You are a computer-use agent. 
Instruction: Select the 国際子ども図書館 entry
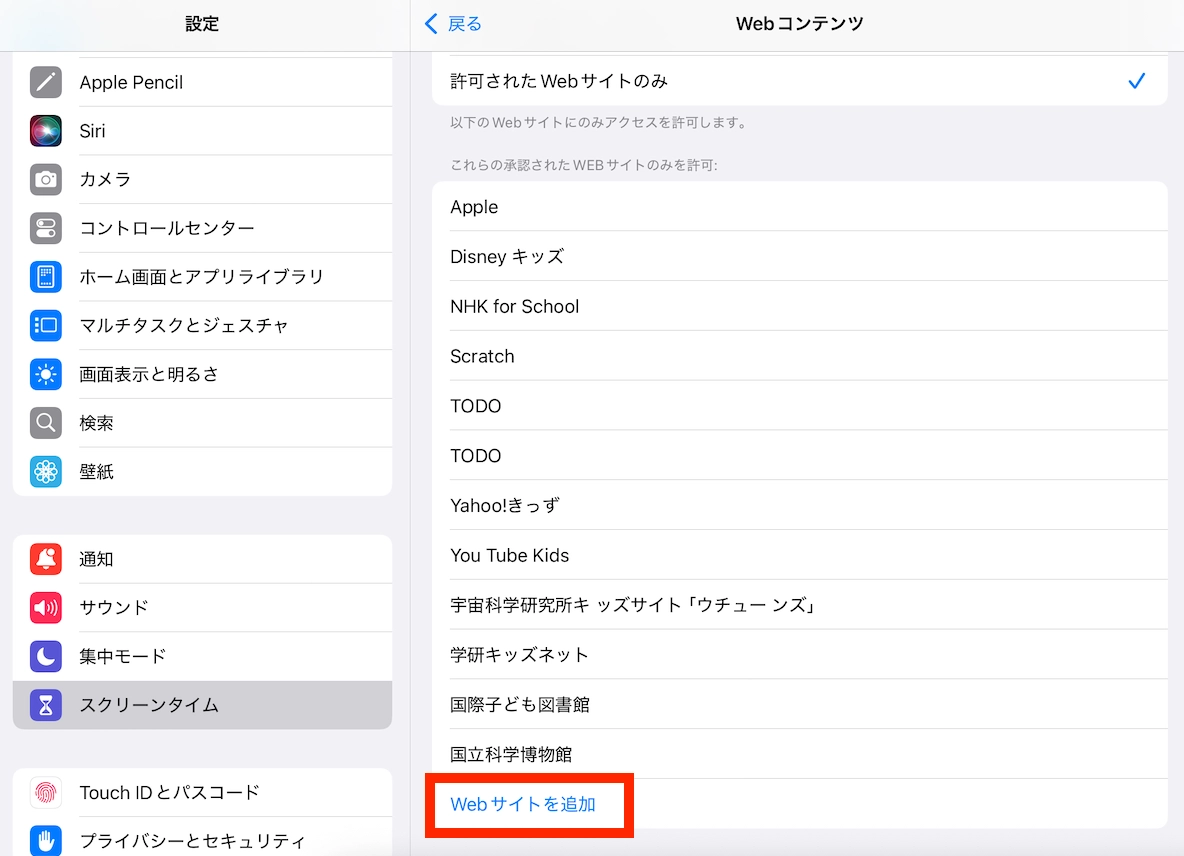click(800, 705)
